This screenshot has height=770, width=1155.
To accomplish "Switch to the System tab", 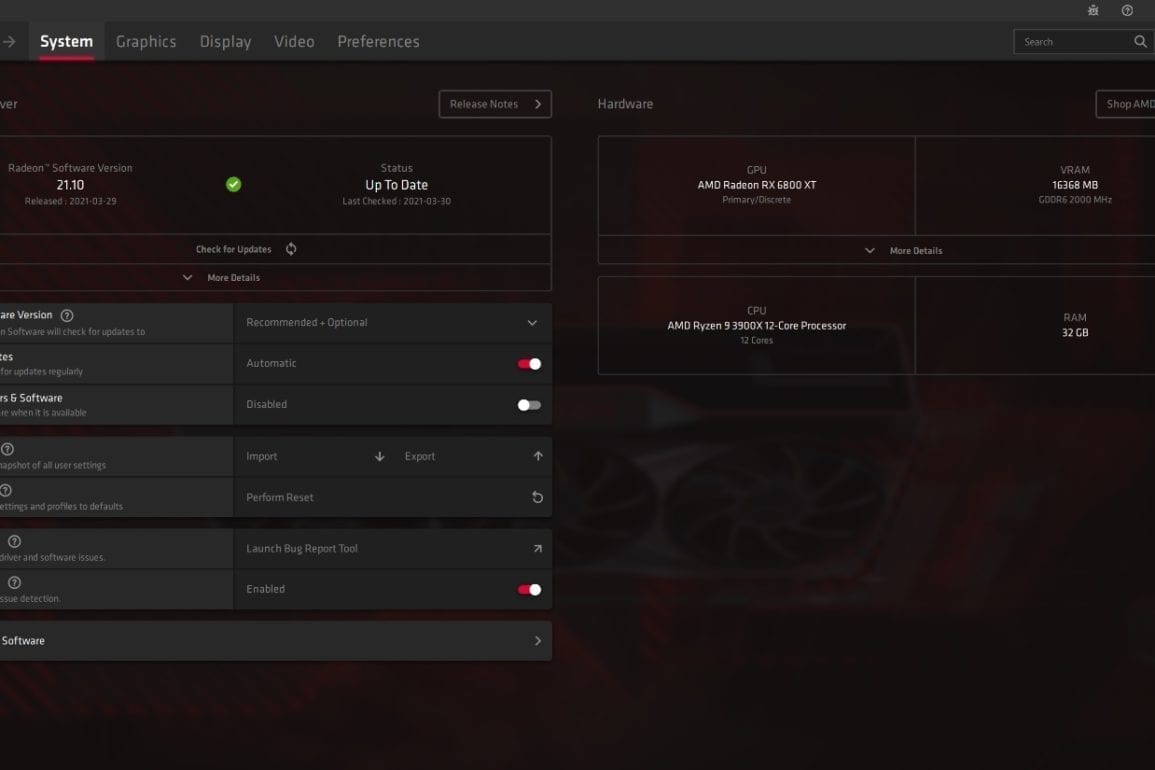I will pyautogui.click(x=66, y=42).
